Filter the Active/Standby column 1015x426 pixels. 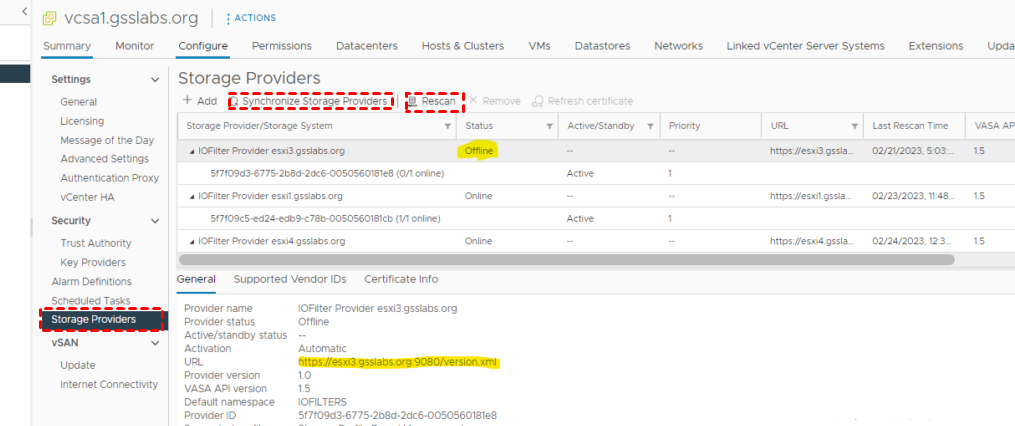(651, 126)
